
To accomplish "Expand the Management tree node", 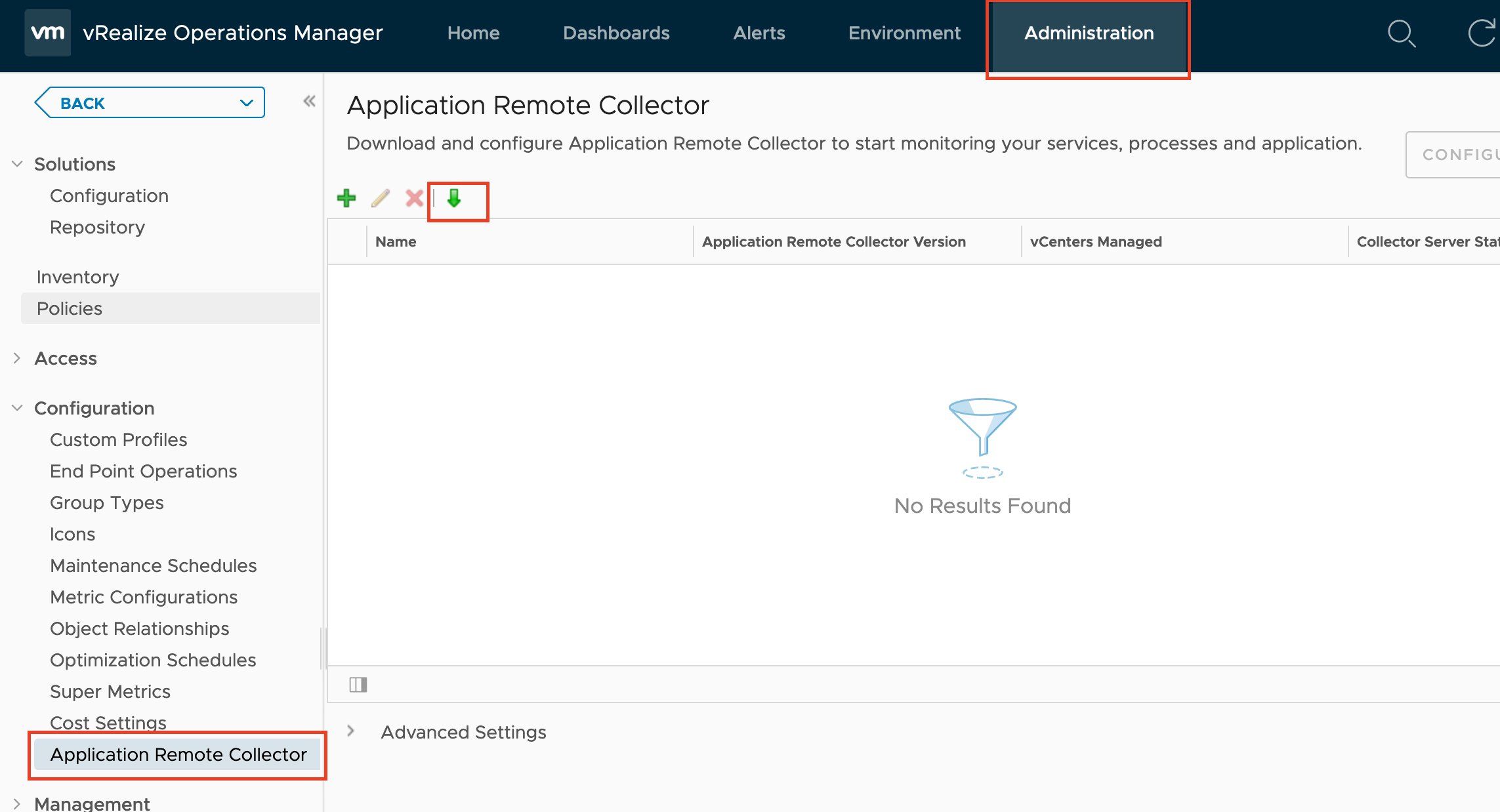I will click(x=17, y=803).
